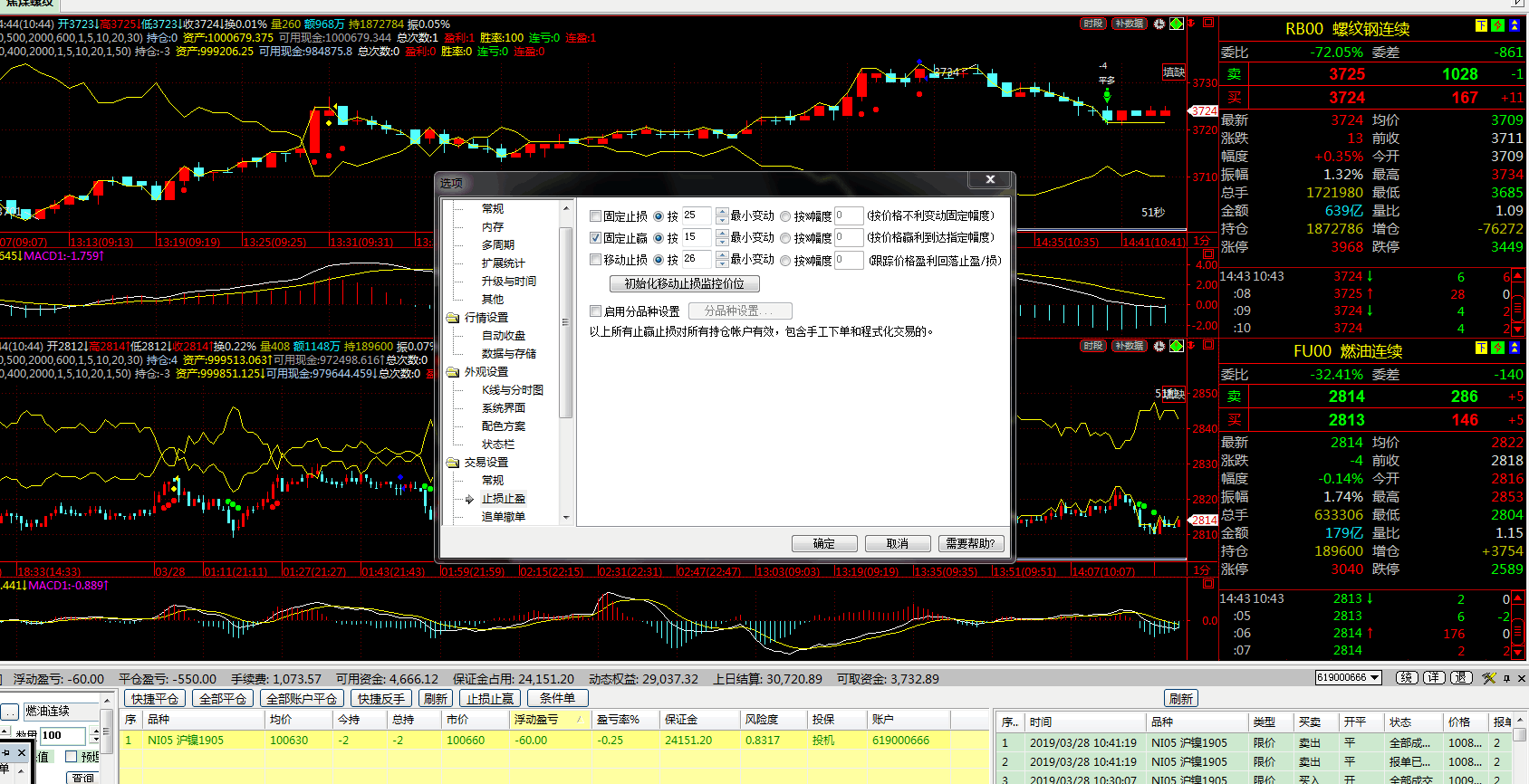Select 按幅度 radio for 固定止损
The image size is (1529, 784).
pyautogui.click(x=785, y=216)
